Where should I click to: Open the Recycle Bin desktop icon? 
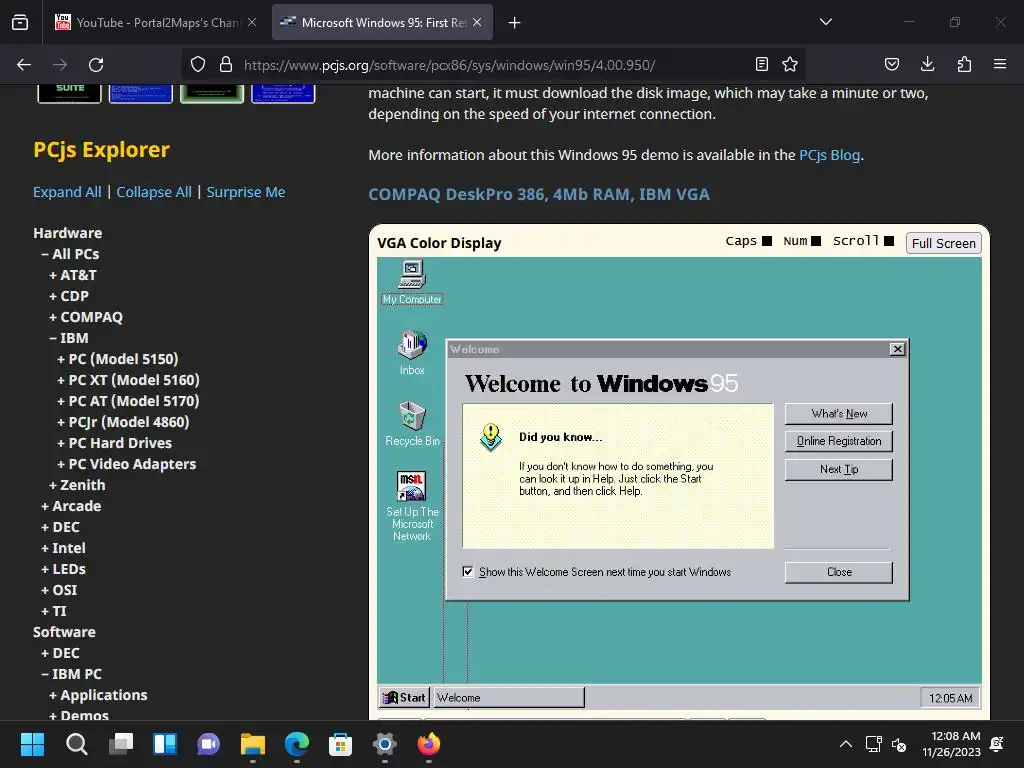point(412,423)
